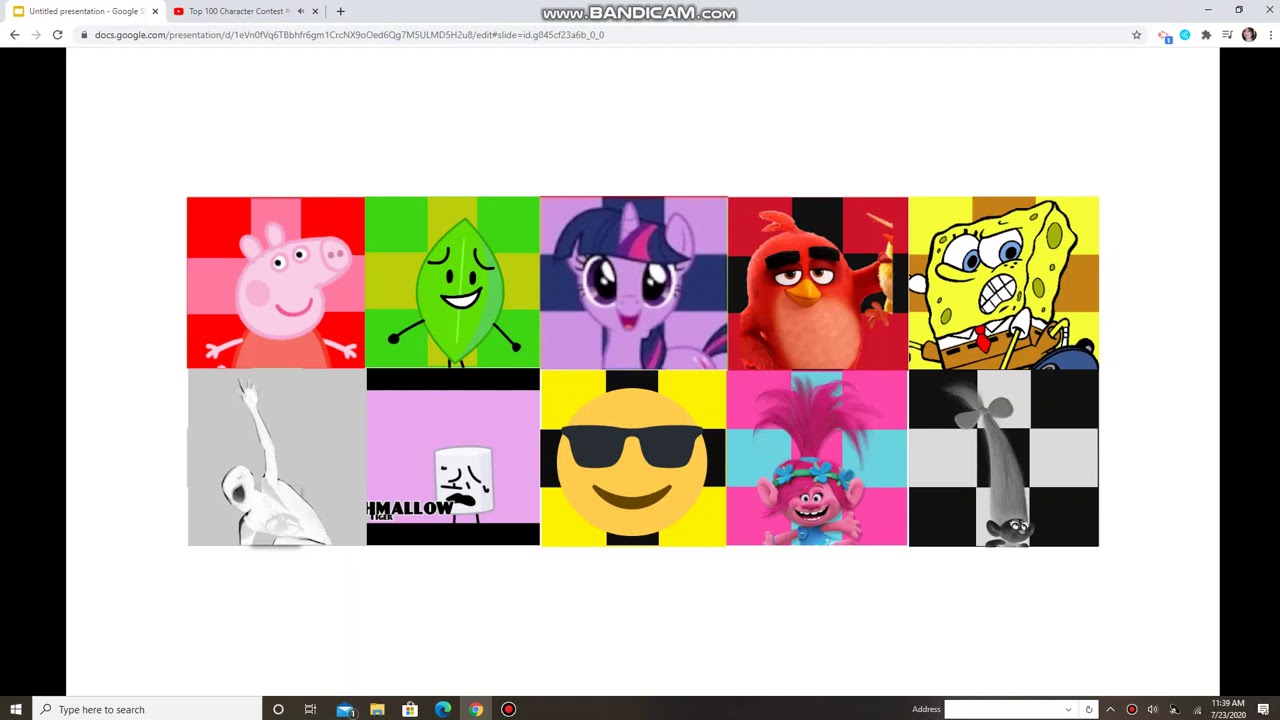Launch Microsoft Edge from the taskbar
The image size is (1280, 720).
tap(443, 709)
